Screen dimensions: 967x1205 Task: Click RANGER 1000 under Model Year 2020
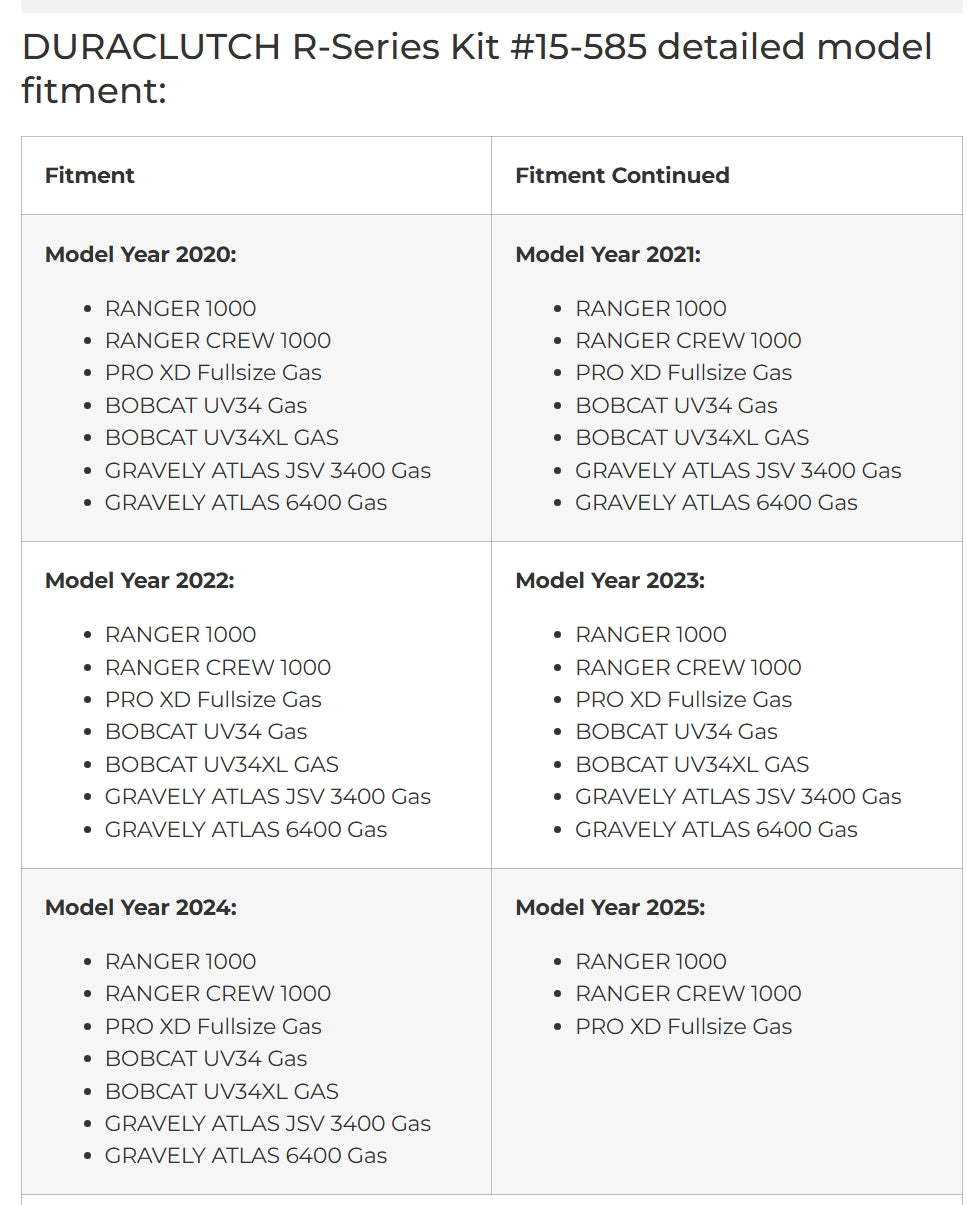(180, 308)
